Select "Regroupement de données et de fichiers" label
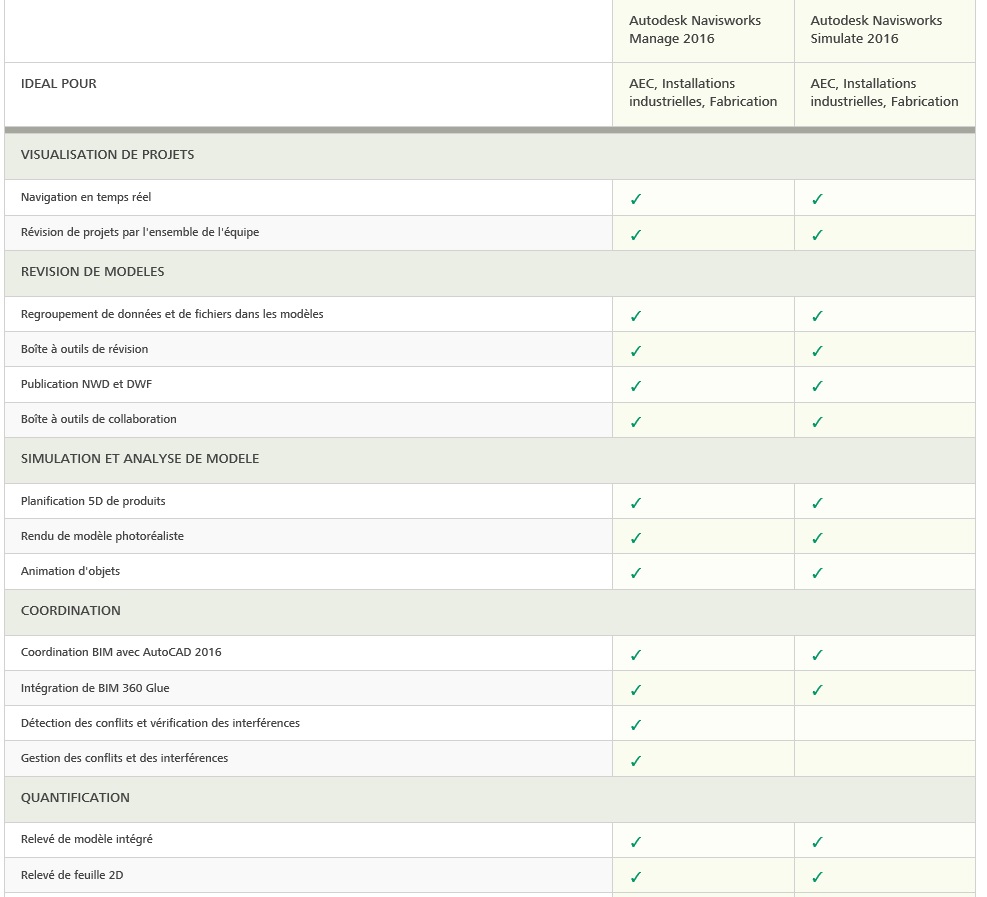987x897 pixels. (x=172, y=314)
